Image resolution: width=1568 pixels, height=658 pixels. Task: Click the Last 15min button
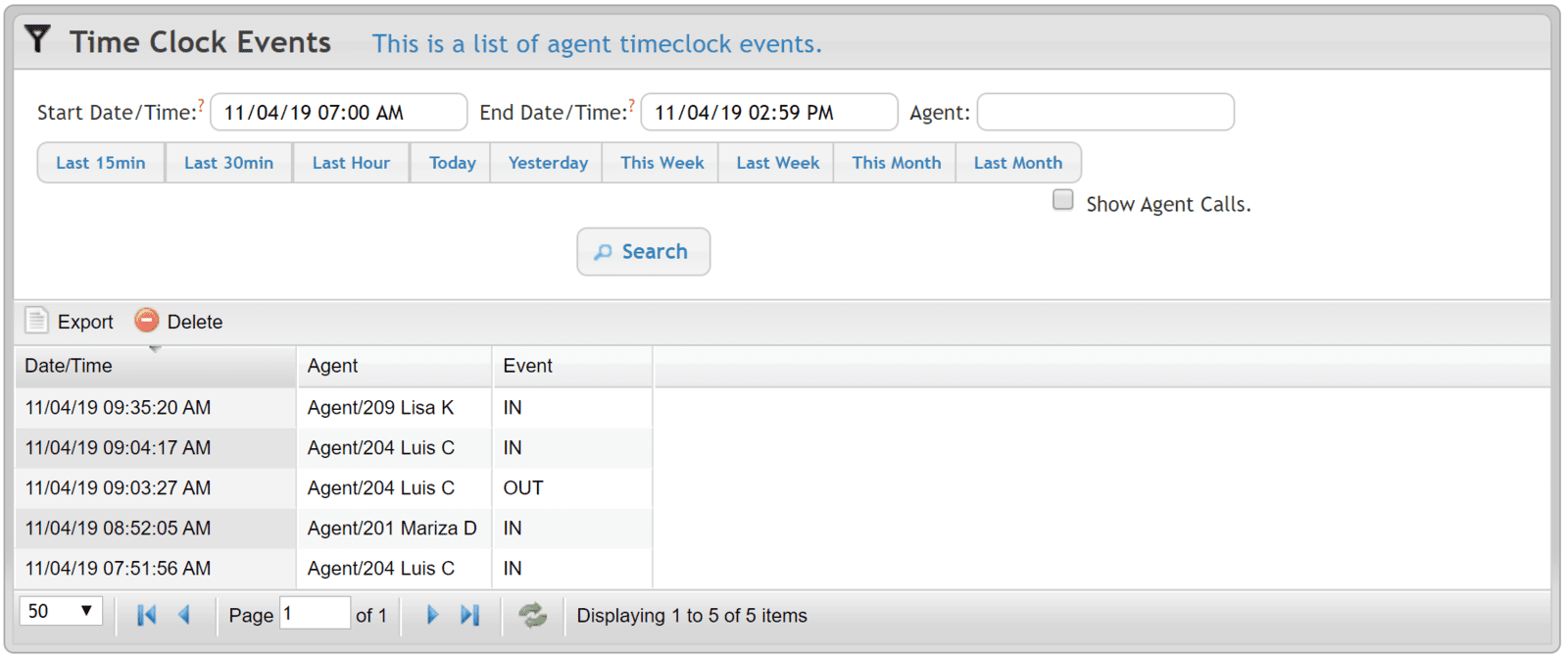[x=100, y=163]
